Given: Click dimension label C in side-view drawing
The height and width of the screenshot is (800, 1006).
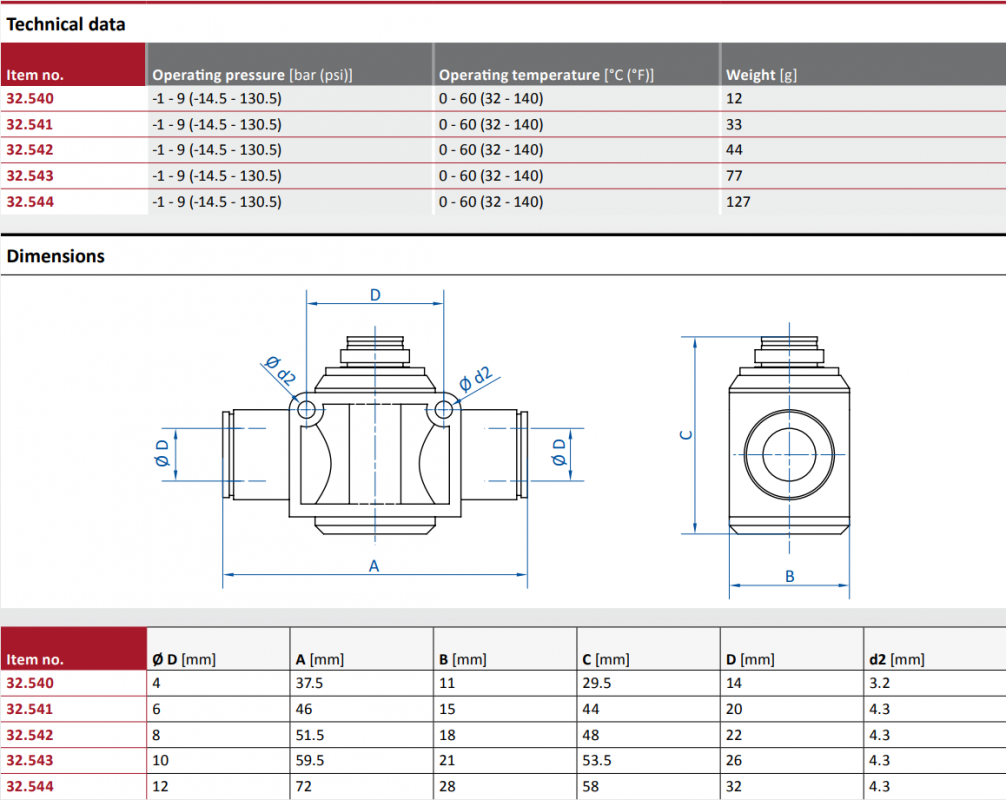Looking at the screenshot, I should coord(686,435).
